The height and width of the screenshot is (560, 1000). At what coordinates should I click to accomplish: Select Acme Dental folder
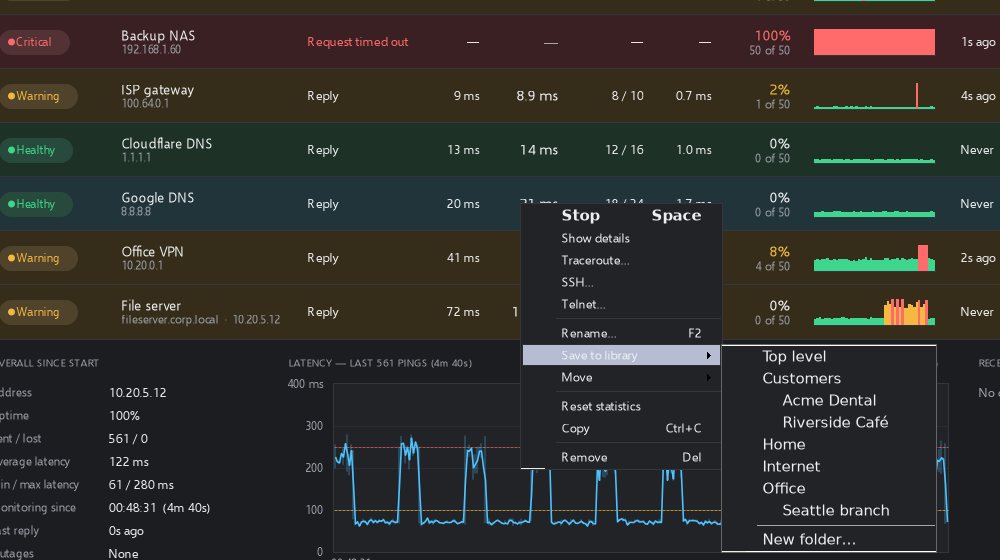pyautogui.click(x=829, y=401)
